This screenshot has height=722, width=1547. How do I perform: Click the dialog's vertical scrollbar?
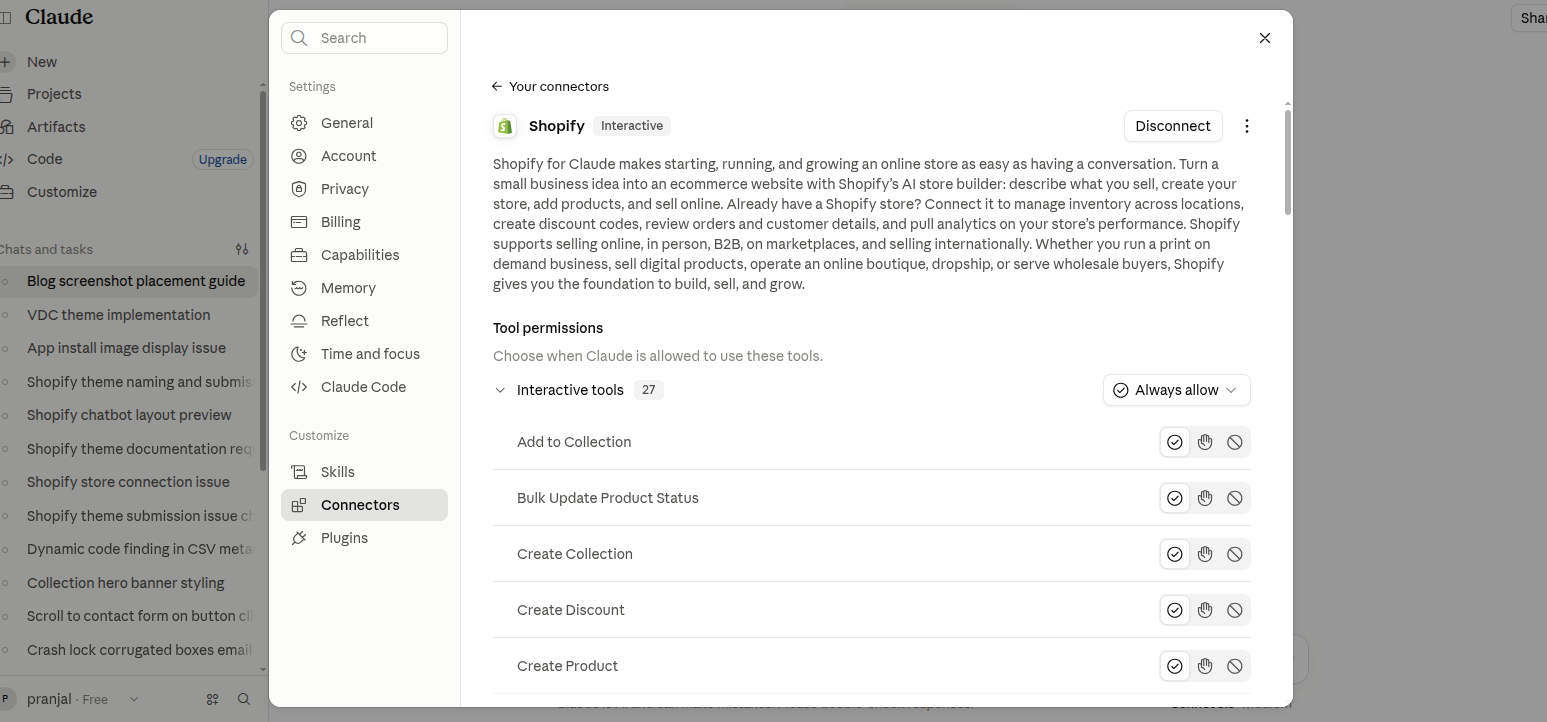point(1288,160)
